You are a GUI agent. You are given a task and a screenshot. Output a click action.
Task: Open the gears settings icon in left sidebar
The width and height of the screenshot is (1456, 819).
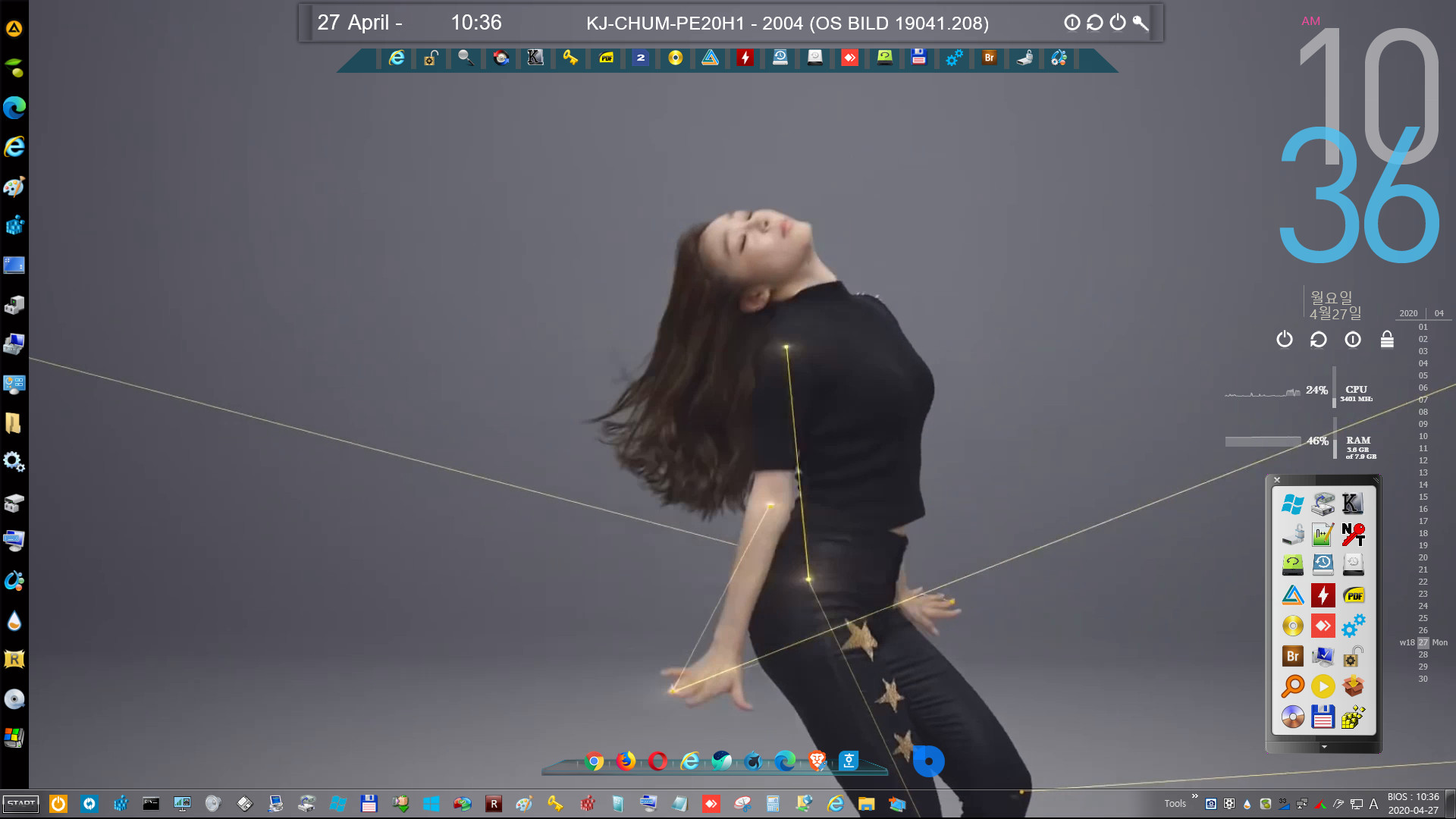[x=14, y=461]
